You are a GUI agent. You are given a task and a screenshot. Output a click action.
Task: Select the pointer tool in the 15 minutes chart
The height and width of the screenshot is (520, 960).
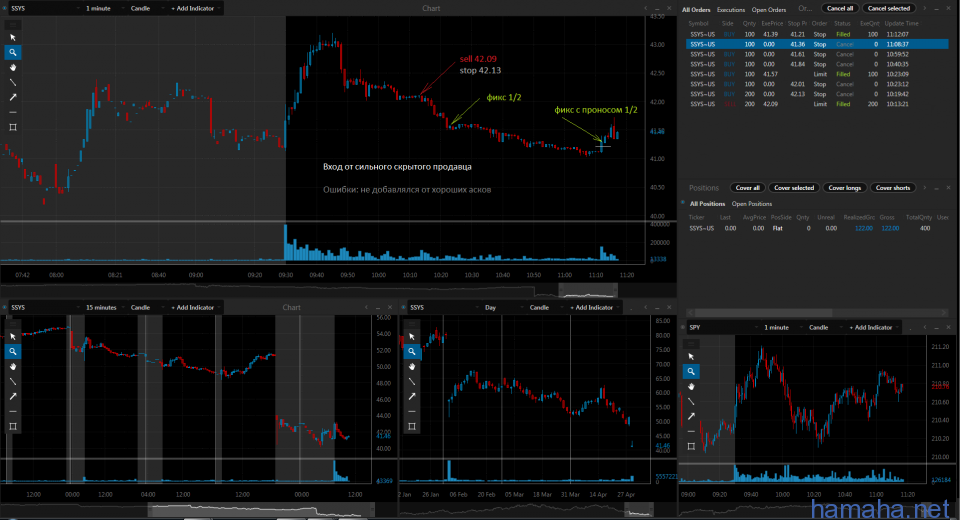(13, 336)
